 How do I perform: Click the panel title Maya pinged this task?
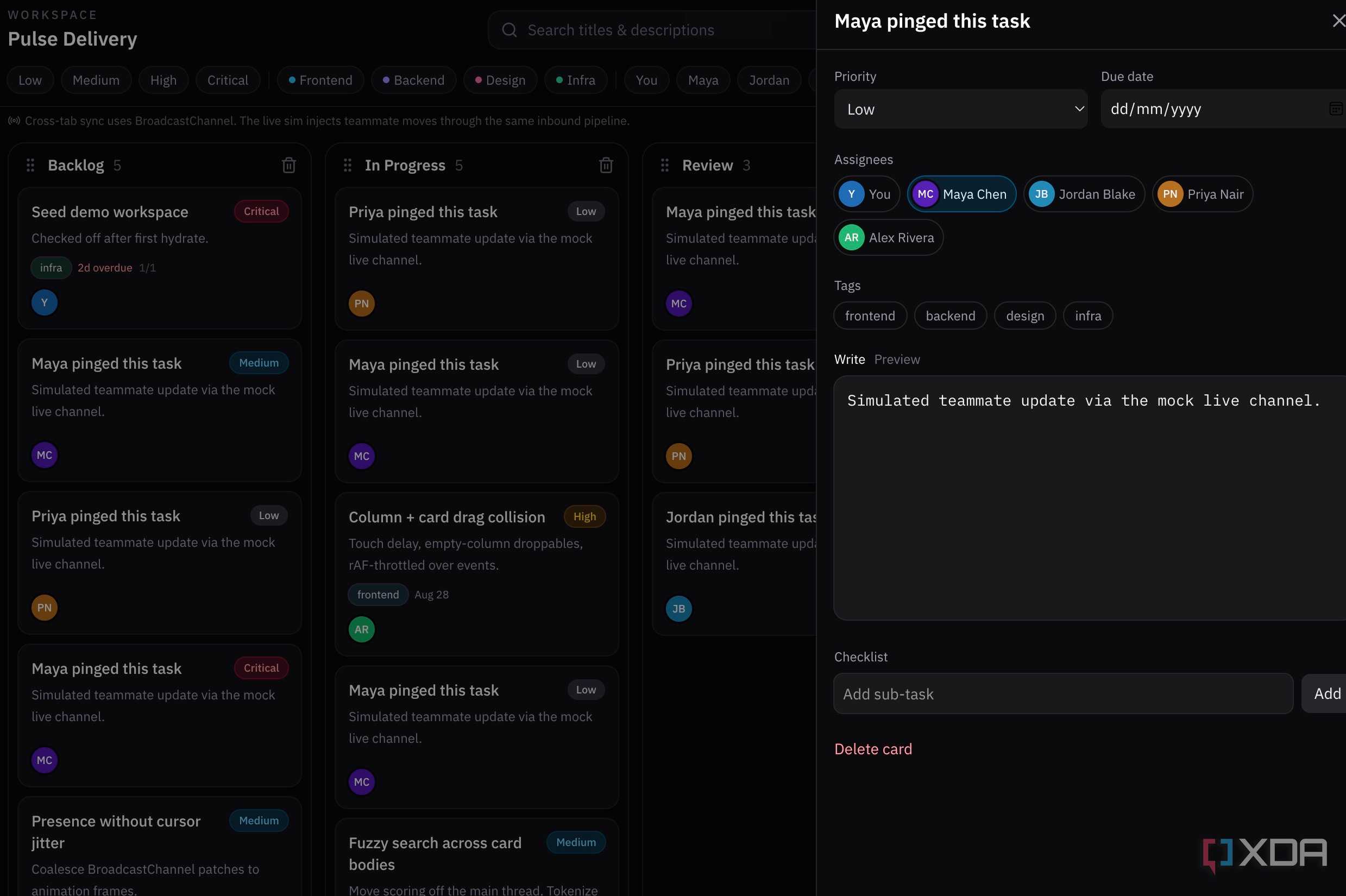pyautogui.click(x=932, y=21)
